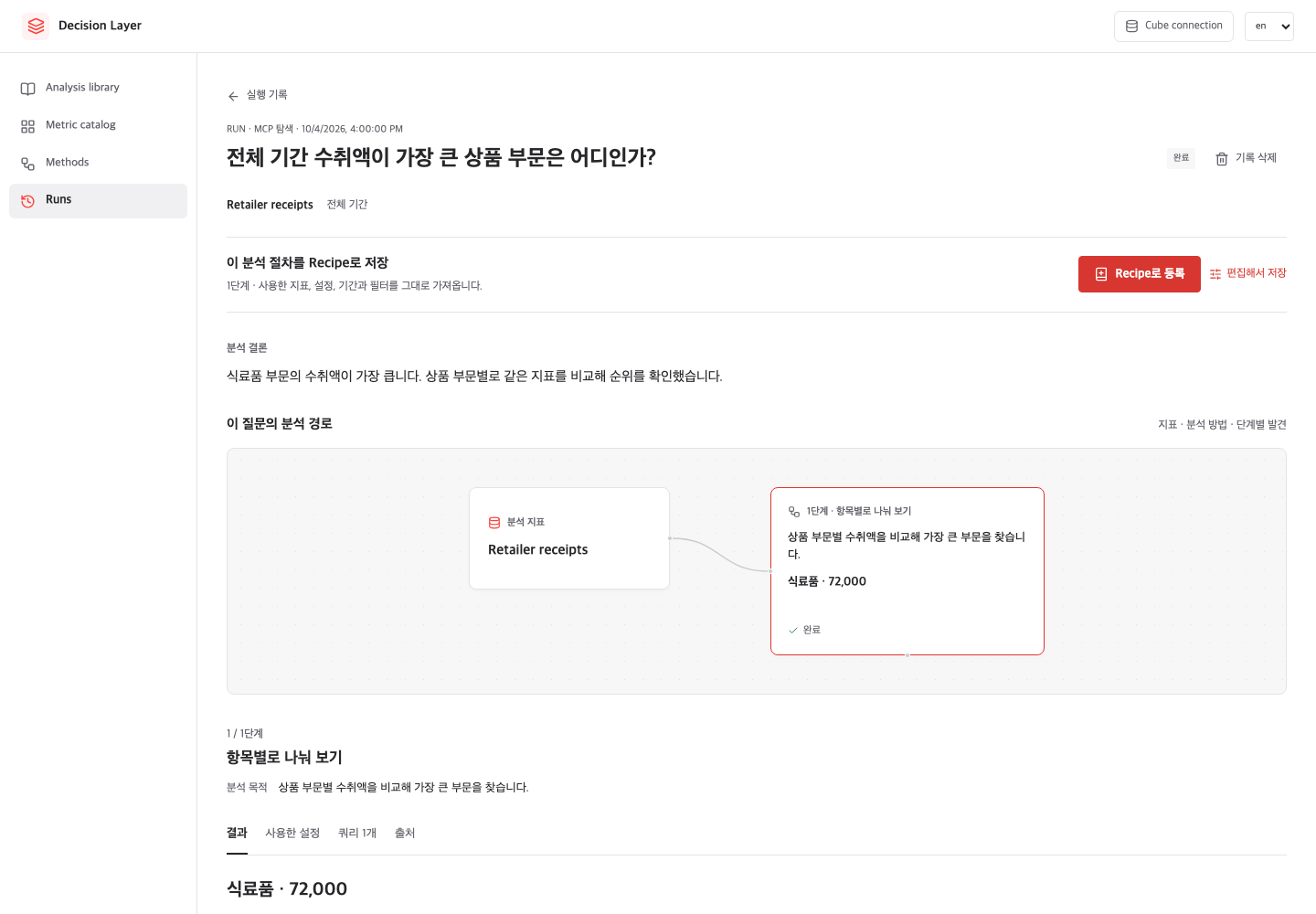The image size is (1316, 914).
Task: Click the Cube connection database icon
Action: click(x=1131, y=27)
